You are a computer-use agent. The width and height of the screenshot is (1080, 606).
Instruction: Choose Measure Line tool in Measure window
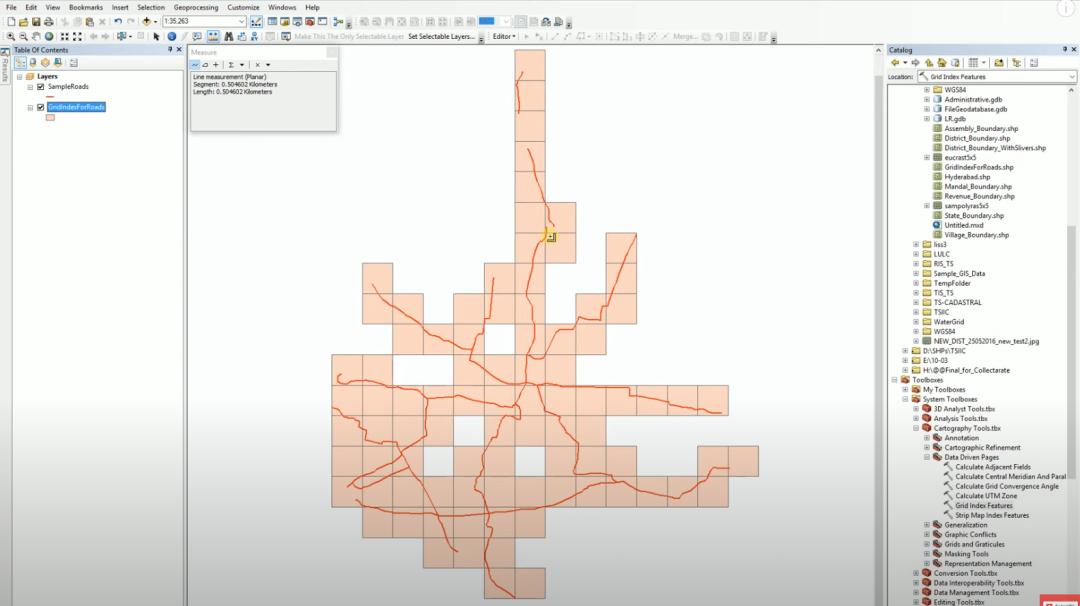[195, 65]
